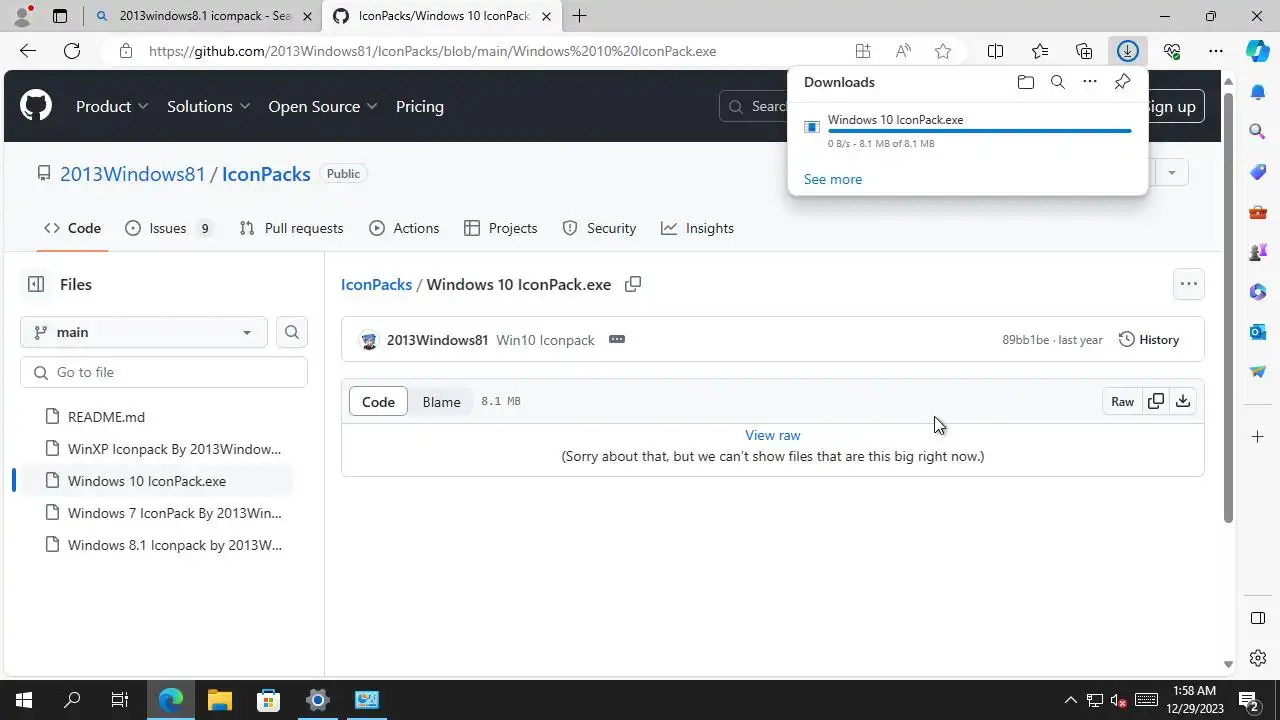
Task: Click See more in Downloads panel
Action: point(833,179)
